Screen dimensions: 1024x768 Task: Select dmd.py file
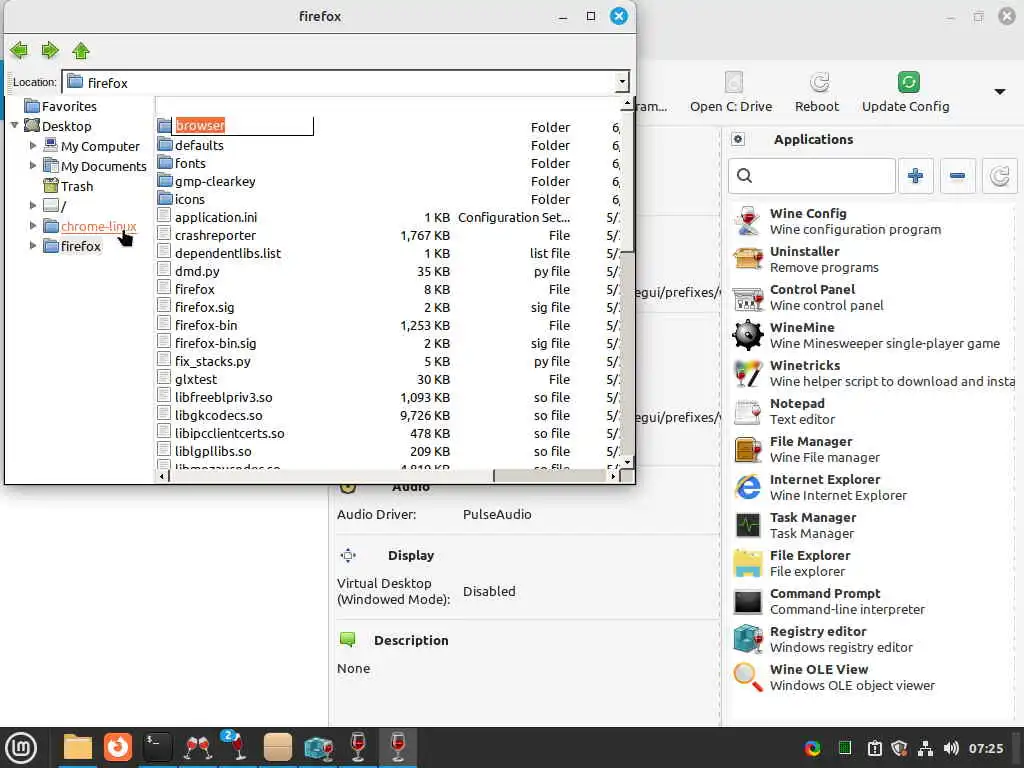(x=197, y=271)
